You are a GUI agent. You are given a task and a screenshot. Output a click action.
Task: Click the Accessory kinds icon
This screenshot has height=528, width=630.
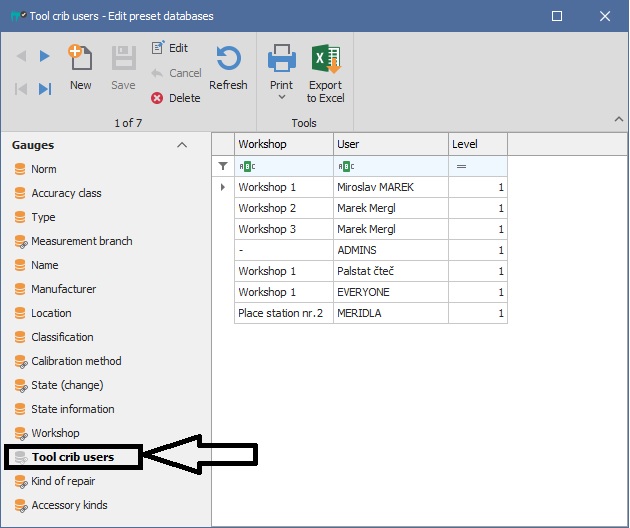click(20, 505)
